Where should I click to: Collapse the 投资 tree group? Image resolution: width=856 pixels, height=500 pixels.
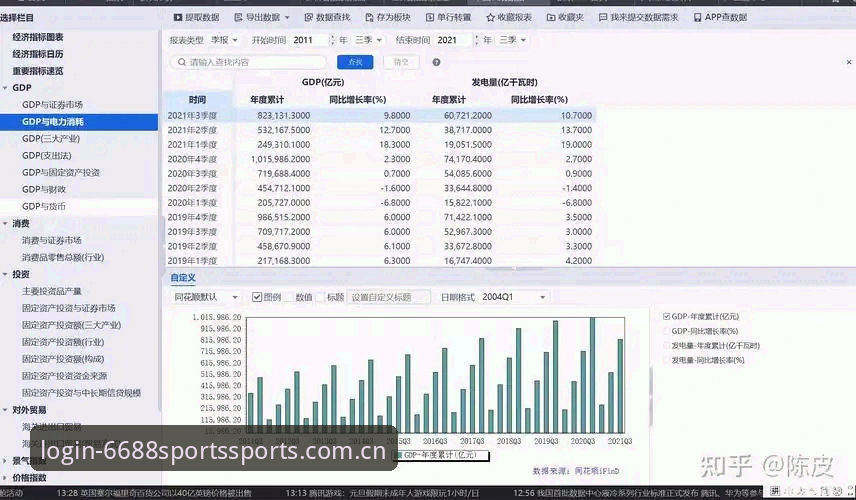click(5, 274)
